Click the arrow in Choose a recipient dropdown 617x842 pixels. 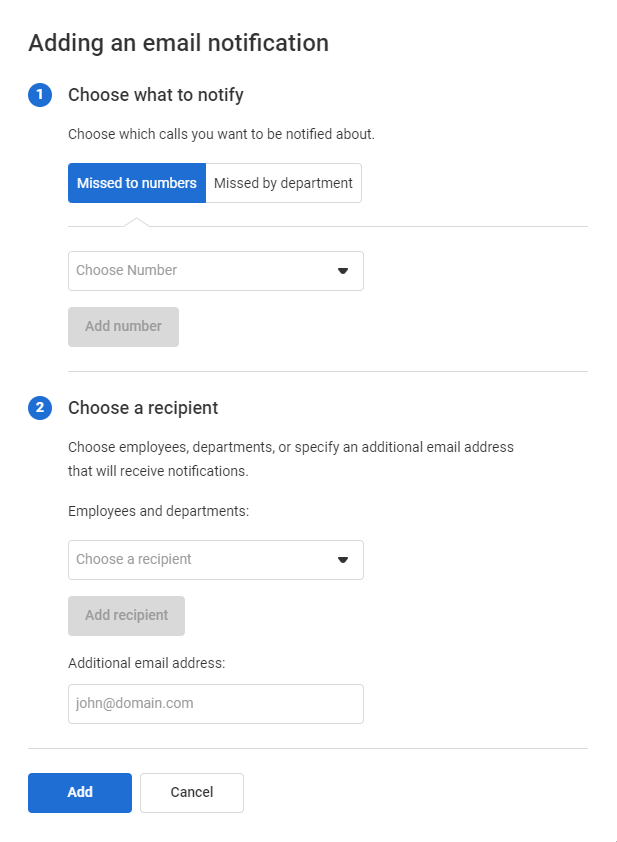pyautogui.click(x=343, y=560)
